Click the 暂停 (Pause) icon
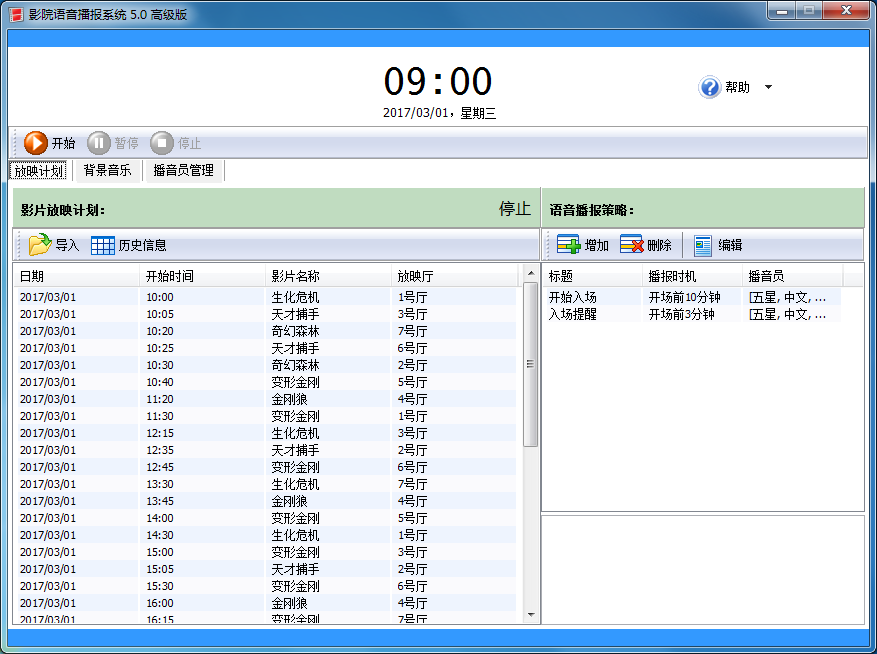The image size is (877, 654). point(99,142)
